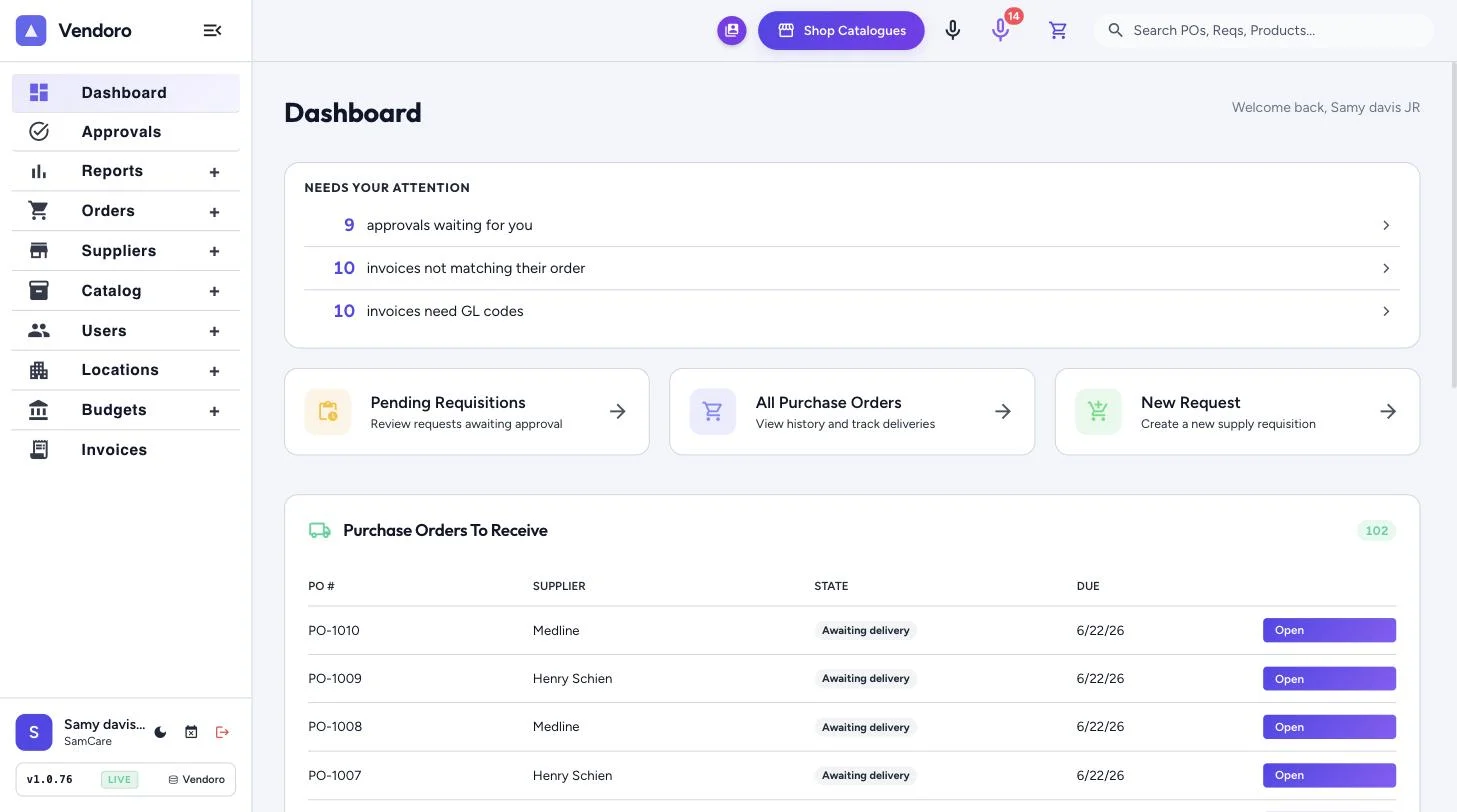Click the Pending Requisitions clipboard icon
The height and width of the screenshot is (812, 1457).
click(x=328, y=412)
